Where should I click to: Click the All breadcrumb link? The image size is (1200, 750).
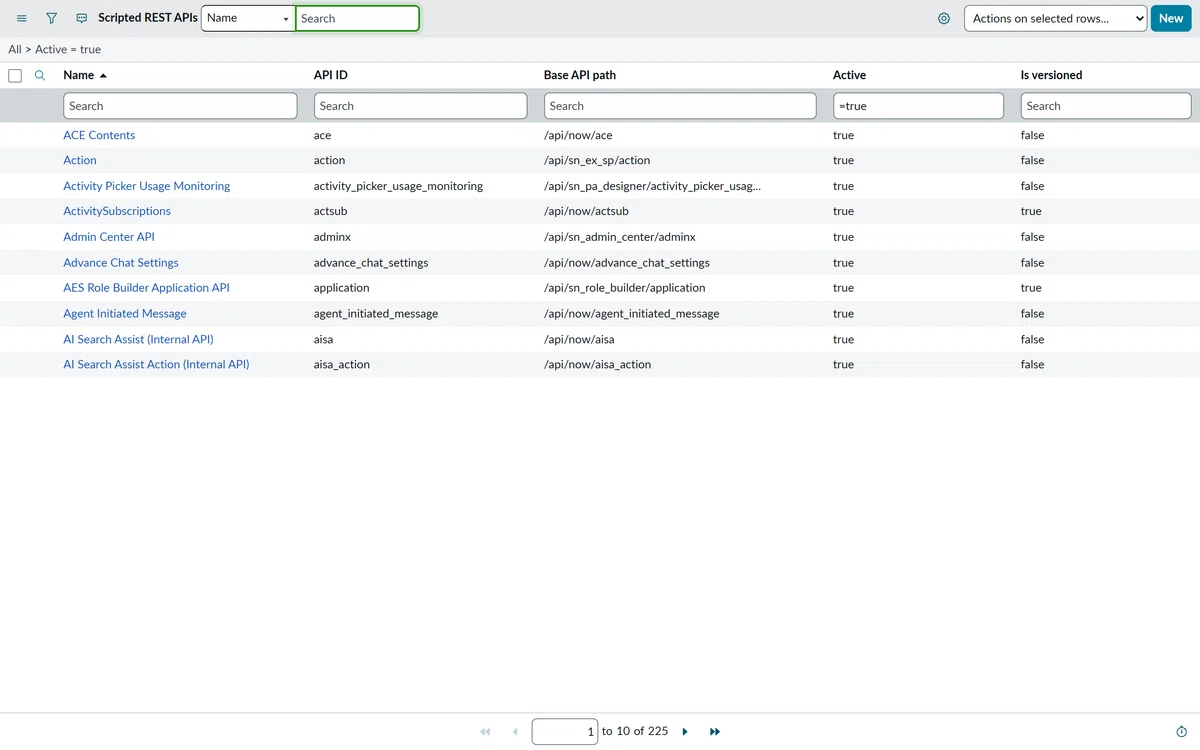[x=15, y=49]
